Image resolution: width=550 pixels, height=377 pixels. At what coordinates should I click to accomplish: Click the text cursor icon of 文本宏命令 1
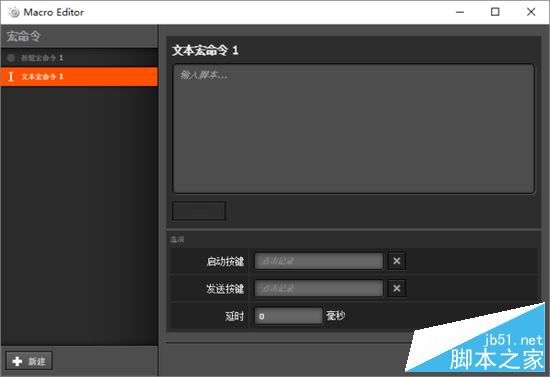(x=11, y=76)
